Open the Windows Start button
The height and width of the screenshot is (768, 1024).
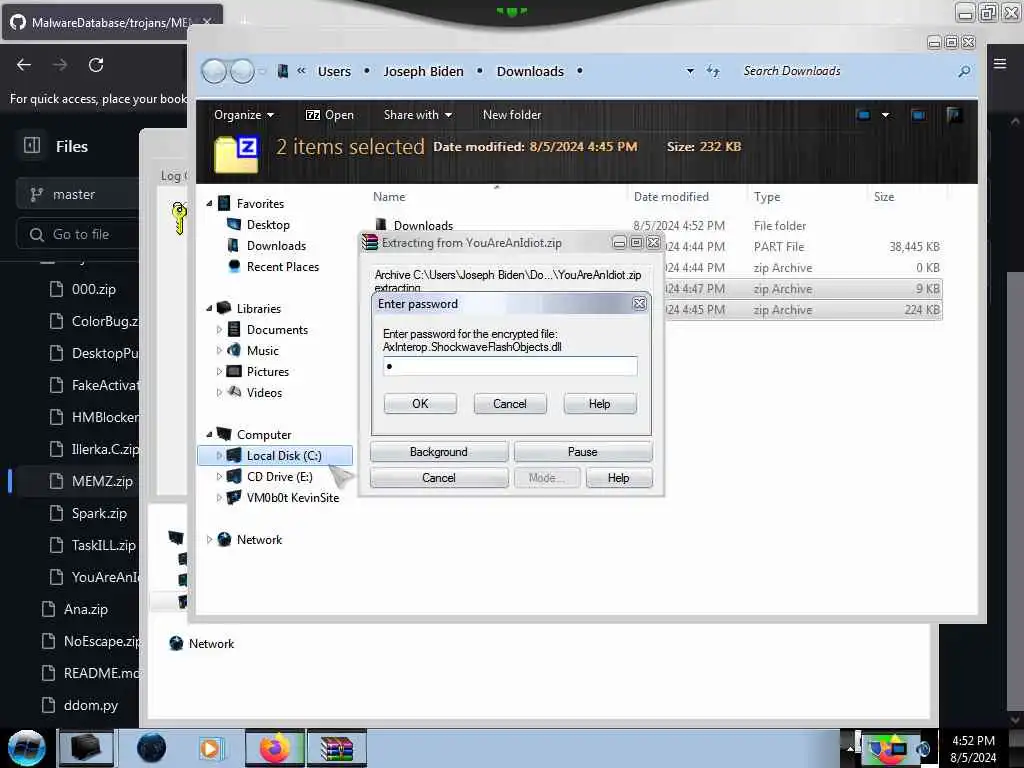[x=27, y=748]
